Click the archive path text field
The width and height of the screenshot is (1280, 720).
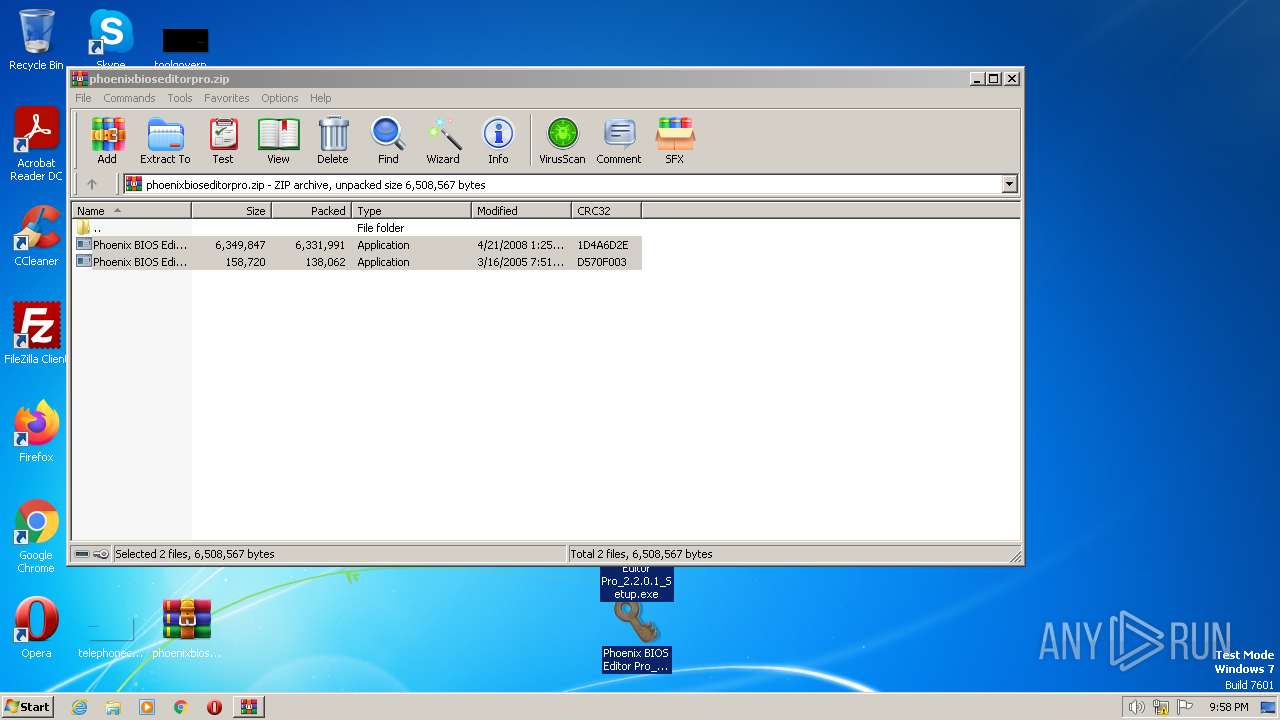562,184
